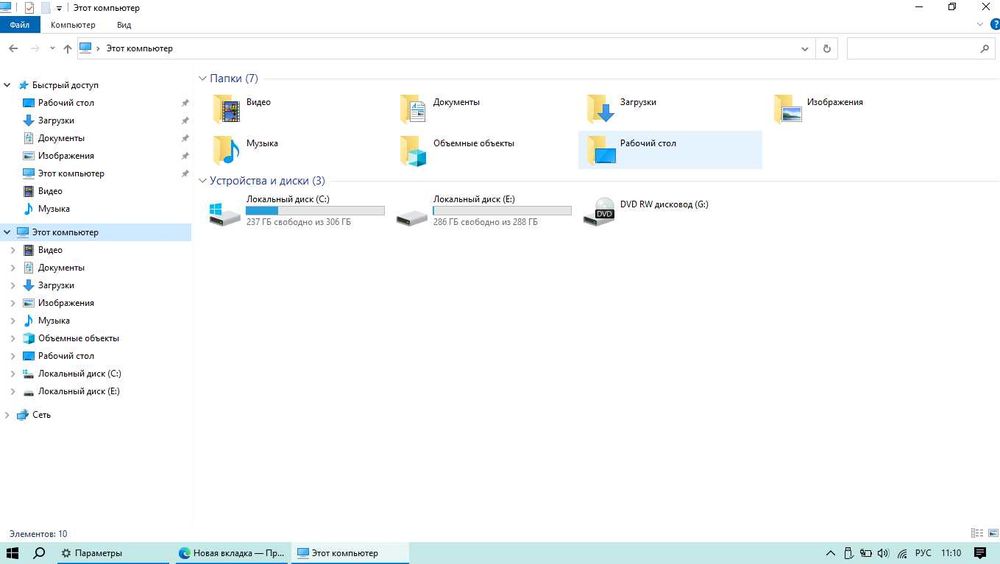Go back with the Back arrow
The height and width of the screenshot is (564, 1000).
point(13,48)
